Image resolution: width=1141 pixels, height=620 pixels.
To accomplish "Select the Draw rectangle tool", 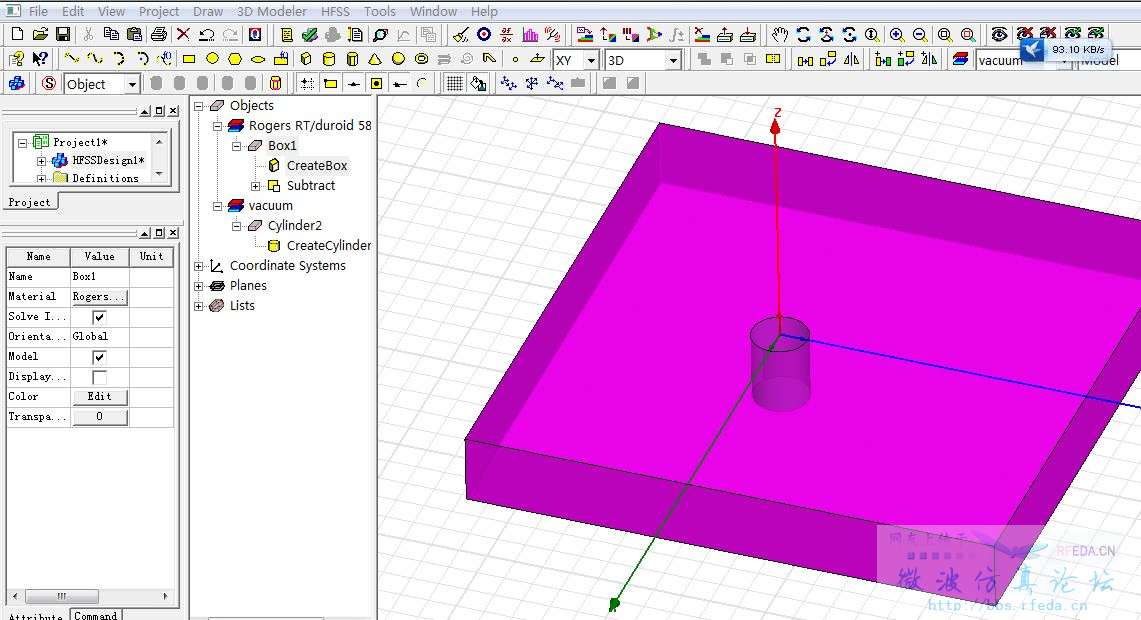I will click(x=189, y=59).
